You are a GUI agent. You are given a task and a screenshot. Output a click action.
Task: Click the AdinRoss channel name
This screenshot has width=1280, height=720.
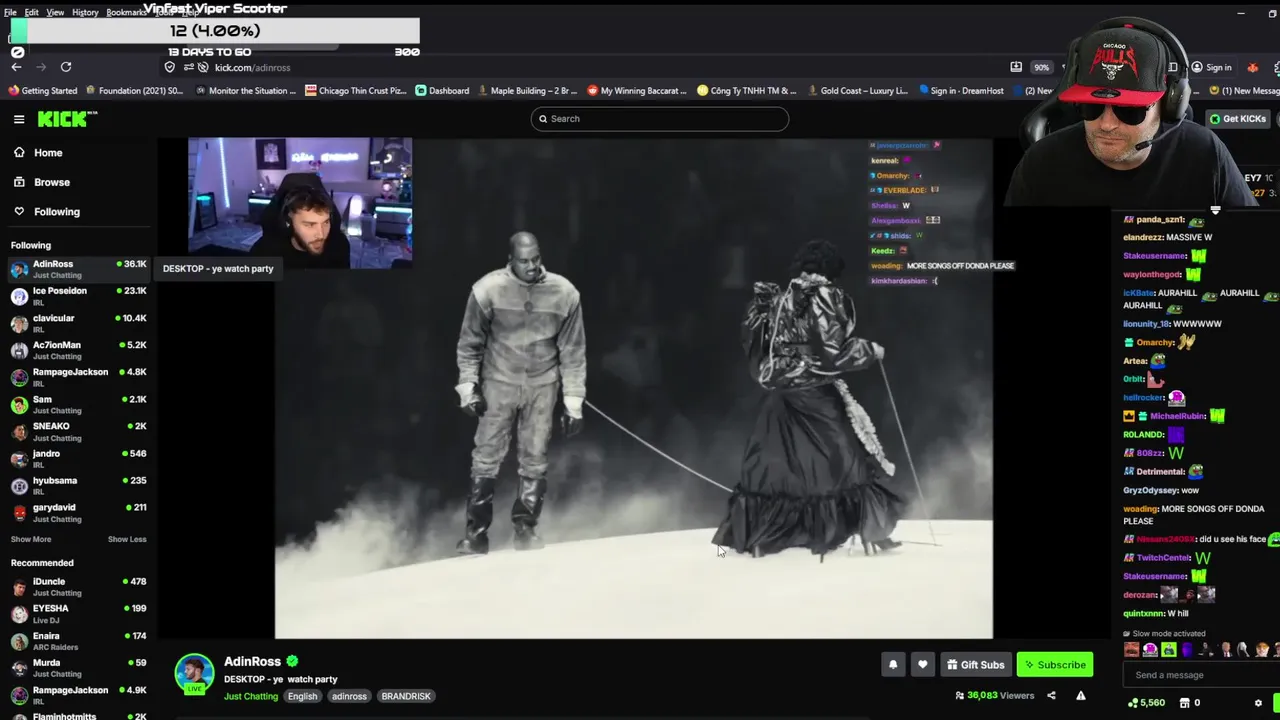coord(252,662)
